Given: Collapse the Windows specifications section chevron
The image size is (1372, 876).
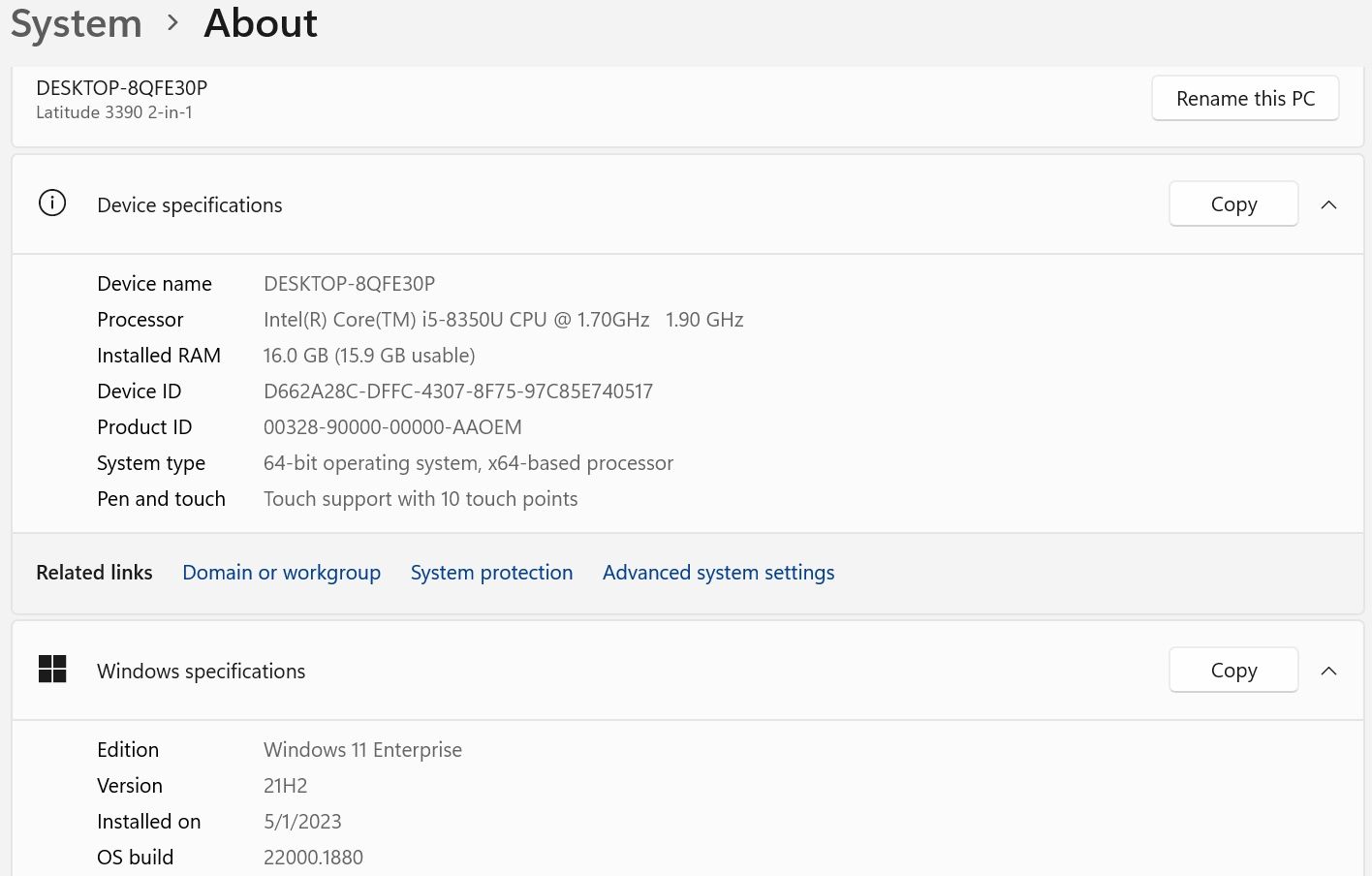Looking at the screenshot, I should (1328, 671).
